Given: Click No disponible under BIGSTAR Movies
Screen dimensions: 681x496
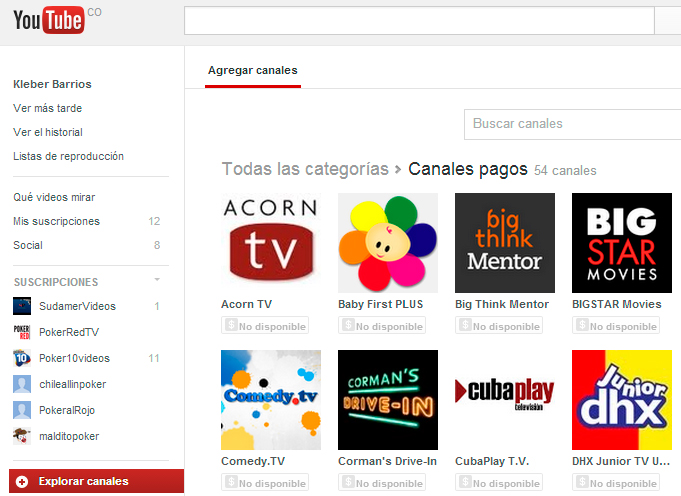Looking at the screenshot, I should (x=616, y=326).
